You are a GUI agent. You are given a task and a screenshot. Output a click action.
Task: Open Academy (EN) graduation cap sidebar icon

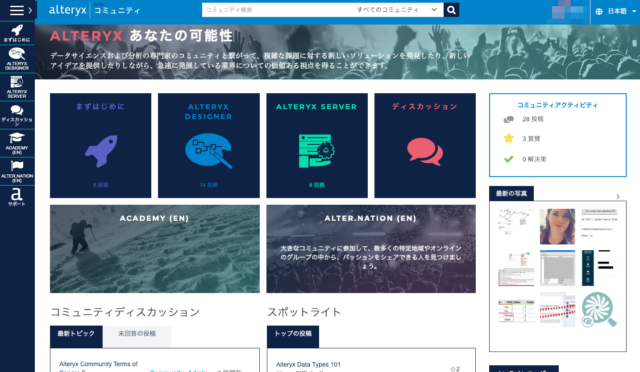(17, 143)
